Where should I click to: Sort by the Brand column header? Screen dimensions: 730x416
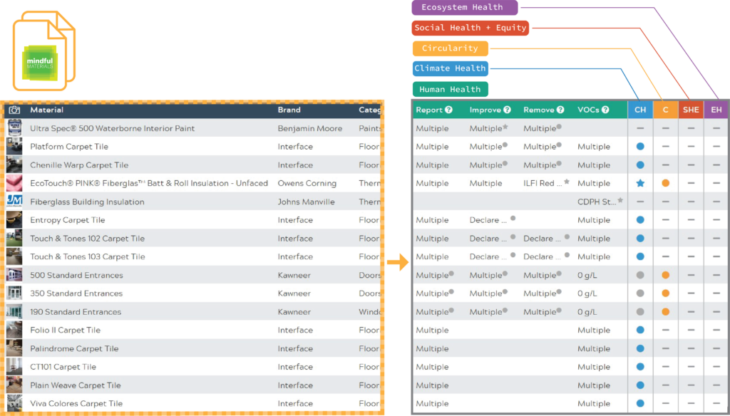tap(289, 110)
